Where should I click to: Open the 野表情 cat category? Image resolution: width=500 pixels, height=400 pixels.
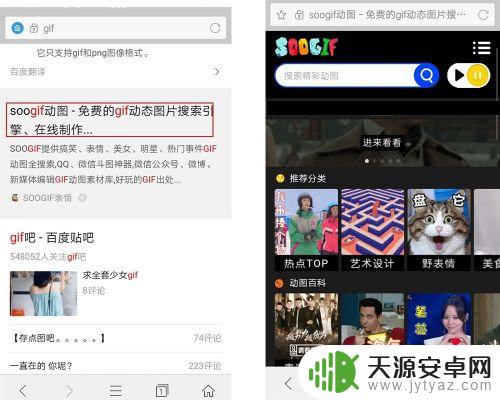point(439,230)
